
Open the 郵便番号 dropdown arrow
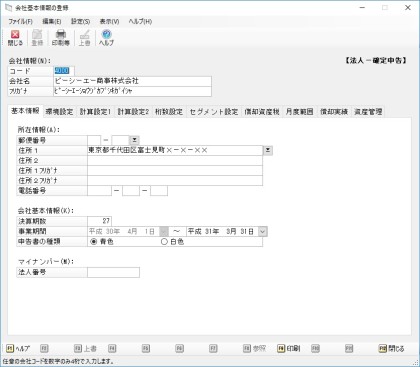134,140
